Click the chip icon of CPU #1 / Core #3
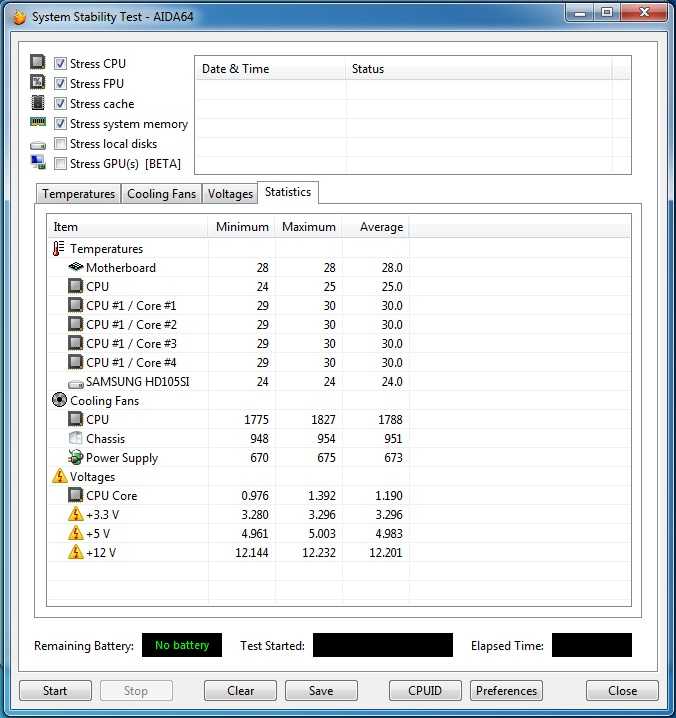Viewport: 676px width, 718px height. [x=76, y=343]
